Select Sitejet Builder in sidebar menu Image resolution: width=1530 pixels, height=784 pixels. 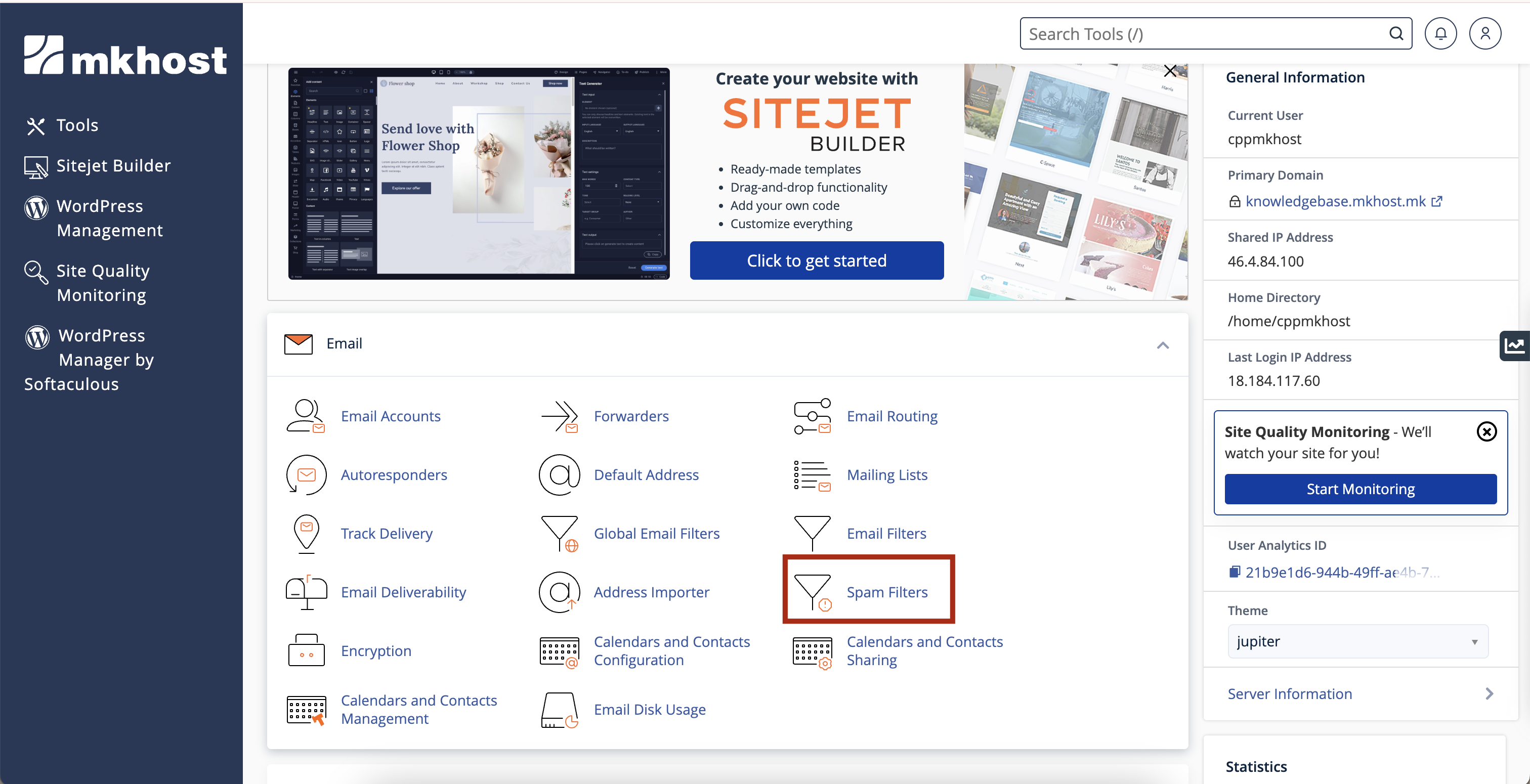click(113, 166)
